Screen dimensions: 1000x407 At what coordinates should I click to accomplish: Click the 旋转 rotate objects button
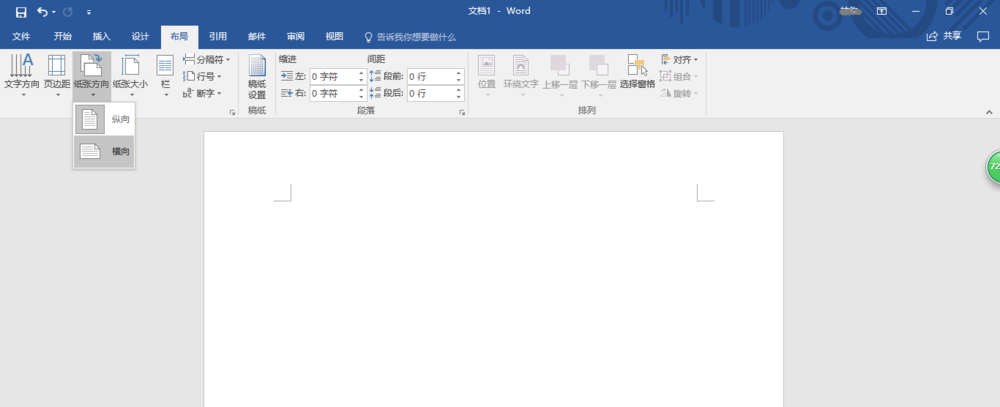679,93
